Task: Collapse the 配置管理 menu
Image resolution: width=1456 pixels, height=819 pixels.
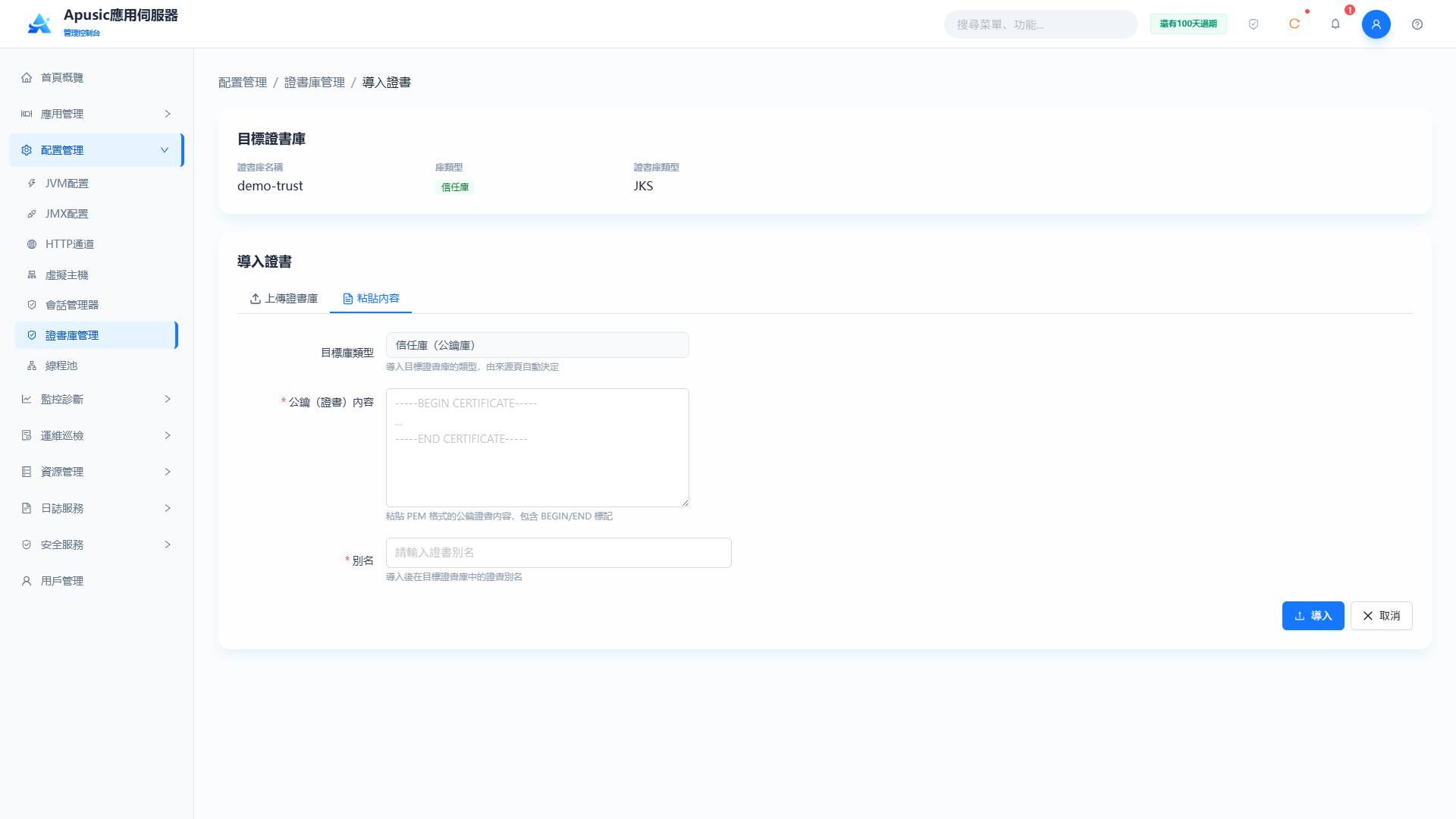Action: [x=96, y=150]
